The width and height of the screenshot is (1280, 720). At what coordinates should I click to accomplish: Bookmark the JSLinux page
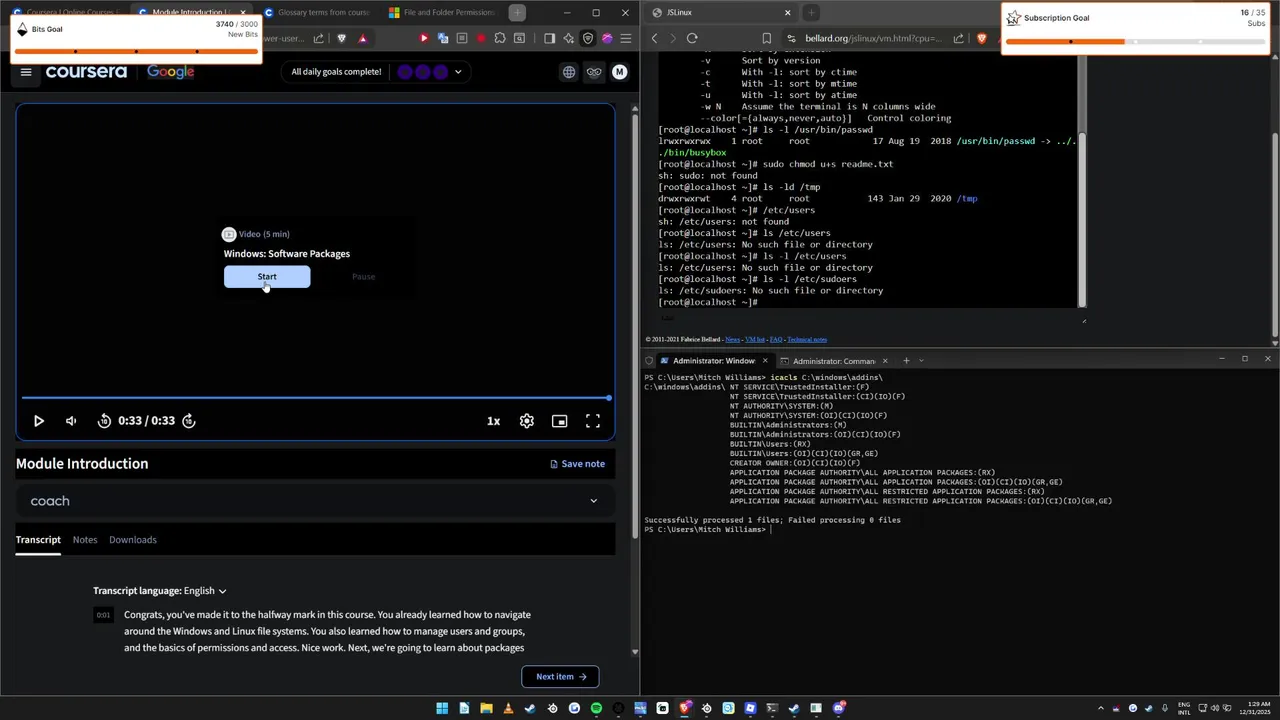click(766, 39)
